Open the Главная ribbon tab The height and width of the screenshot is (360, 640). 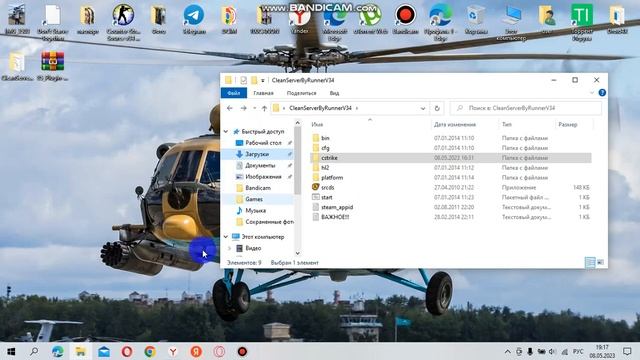point(263,93)
